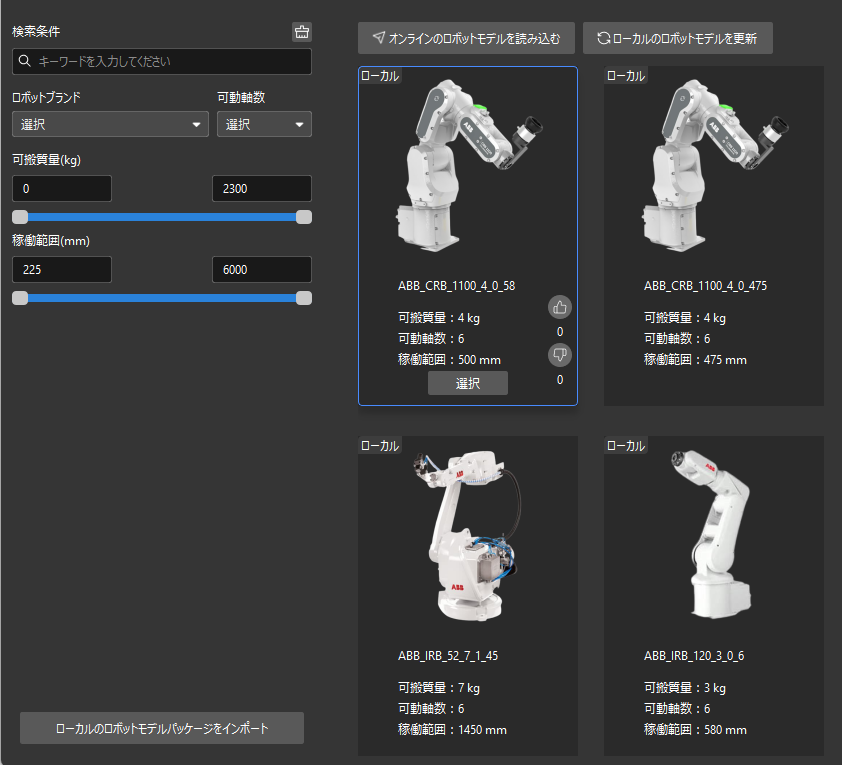This screenshot has height=765, width=842.
Task: Click the thumbs-down dislike icon
Action: (560, 354)
